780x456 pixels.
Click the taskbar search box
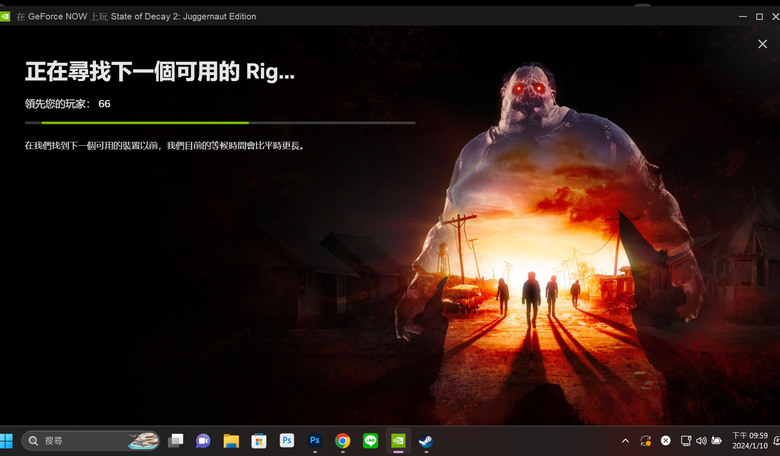tap(91, 441)
